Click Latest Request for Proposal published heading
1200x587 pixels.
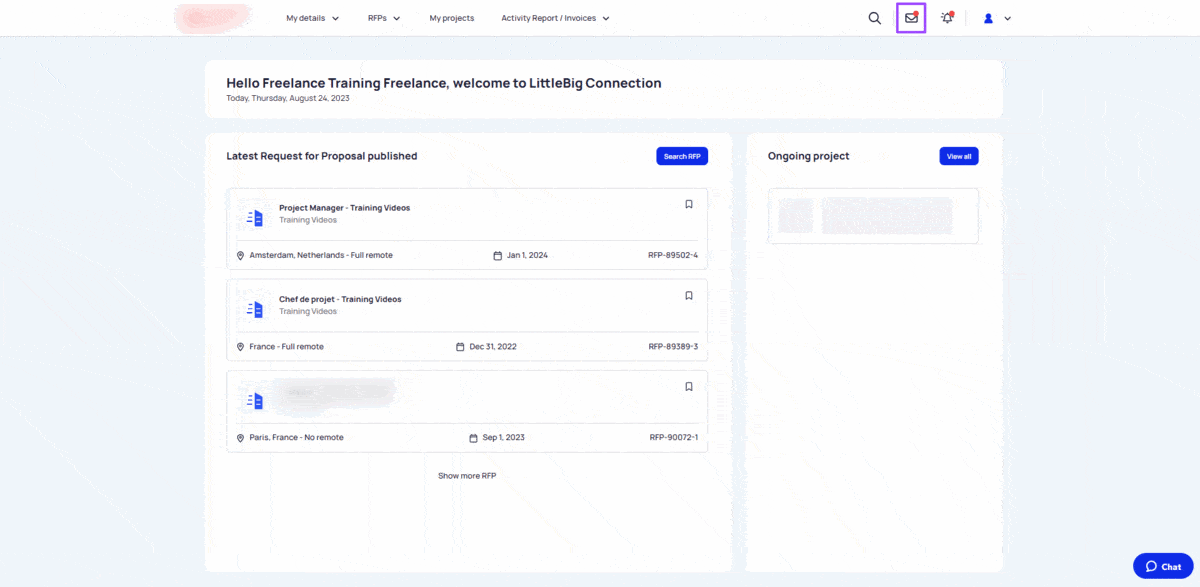tap(322, 156)
